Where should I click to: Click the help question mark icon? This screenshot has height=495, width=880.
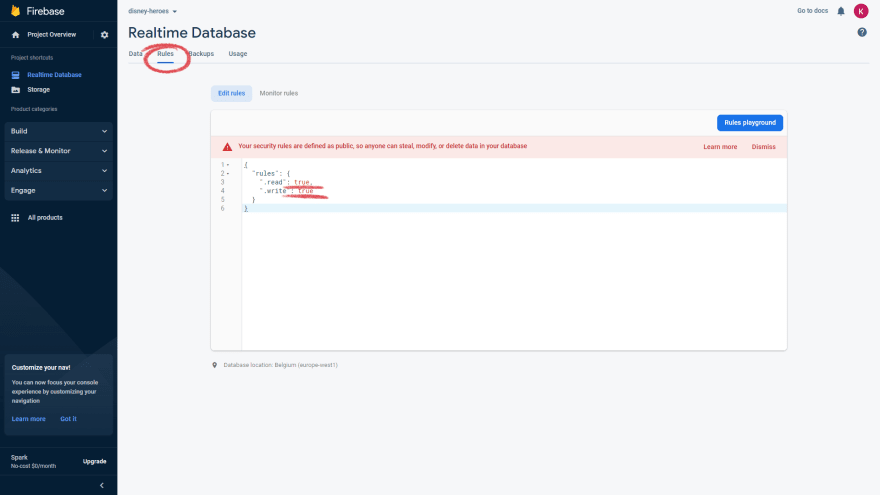(862, 33)
